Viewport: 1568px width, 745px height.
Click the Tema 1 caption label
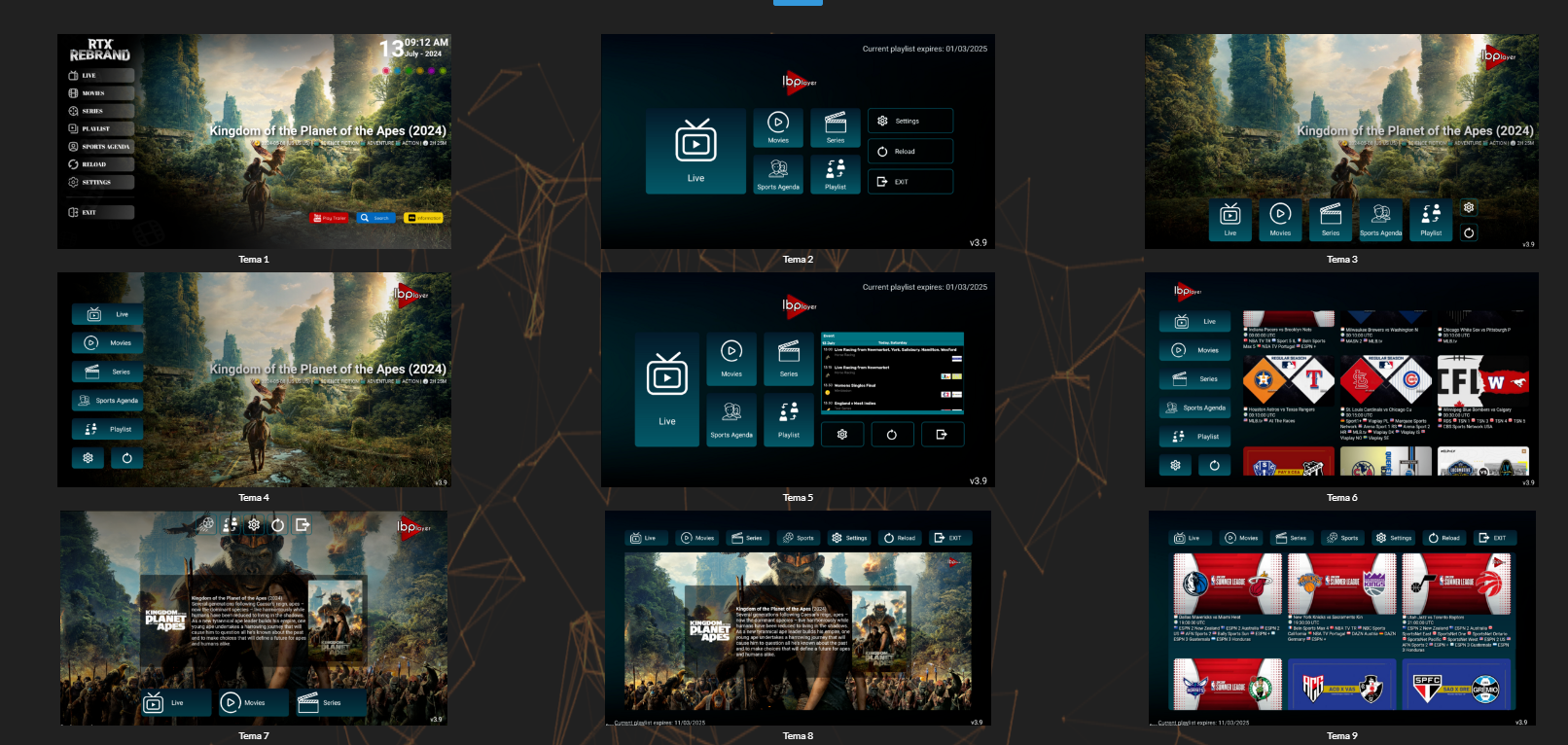click(254, 260)
